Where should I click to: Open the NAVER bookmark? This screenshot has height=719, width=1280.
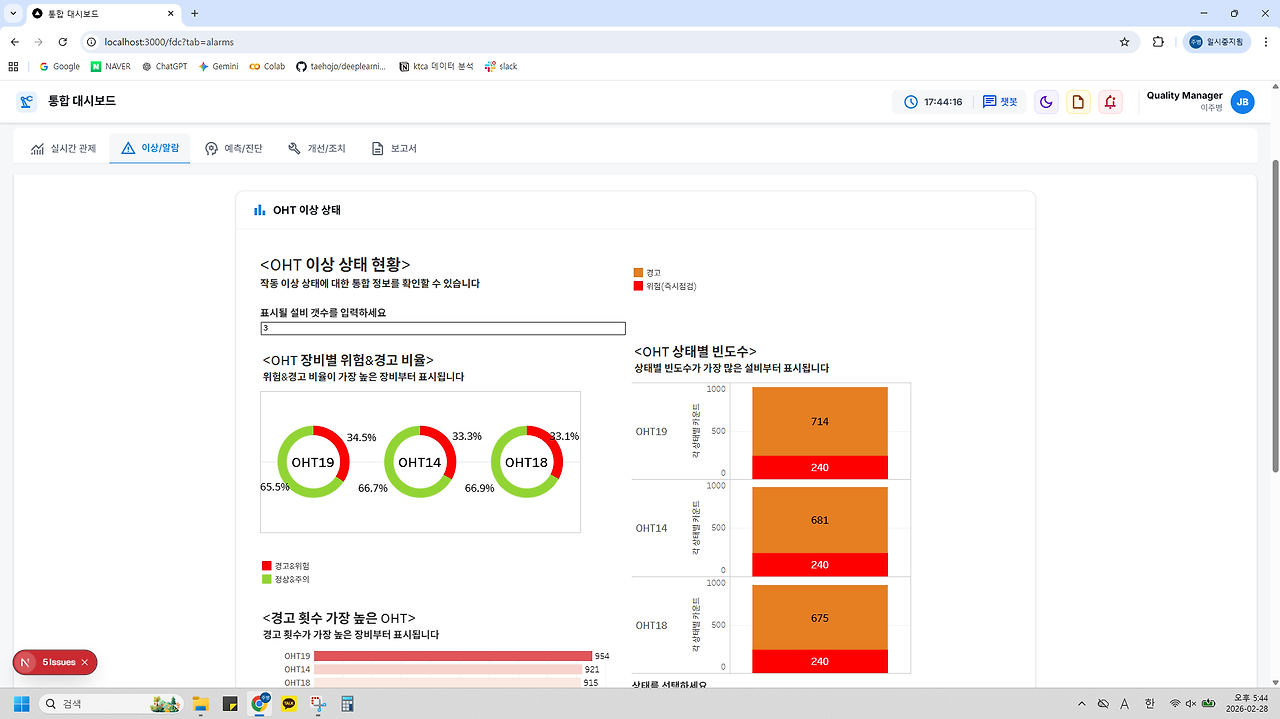click(110, 66)
